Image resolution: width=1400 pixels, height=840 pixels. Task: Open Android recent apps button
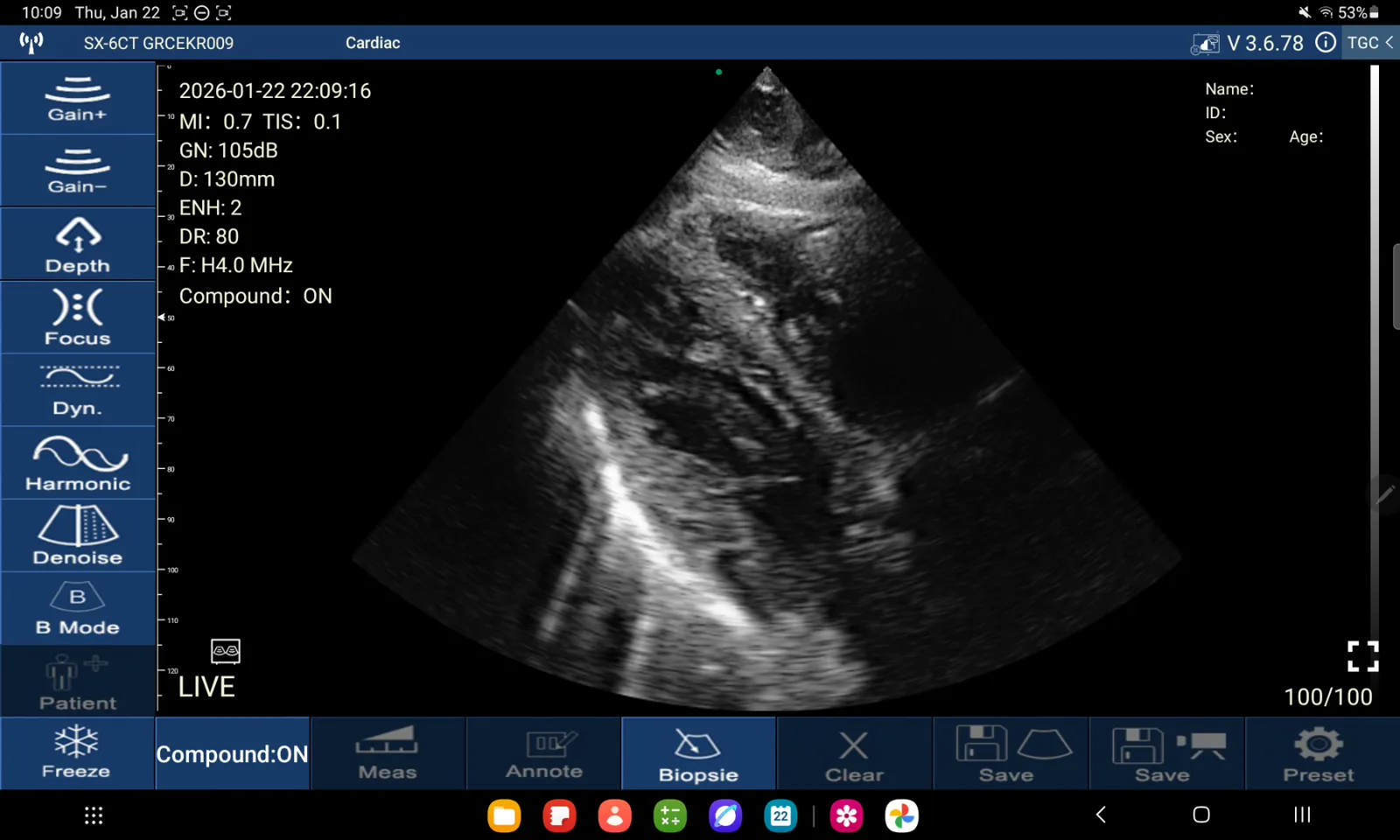pyautogui.click(x=1302, y=815)
